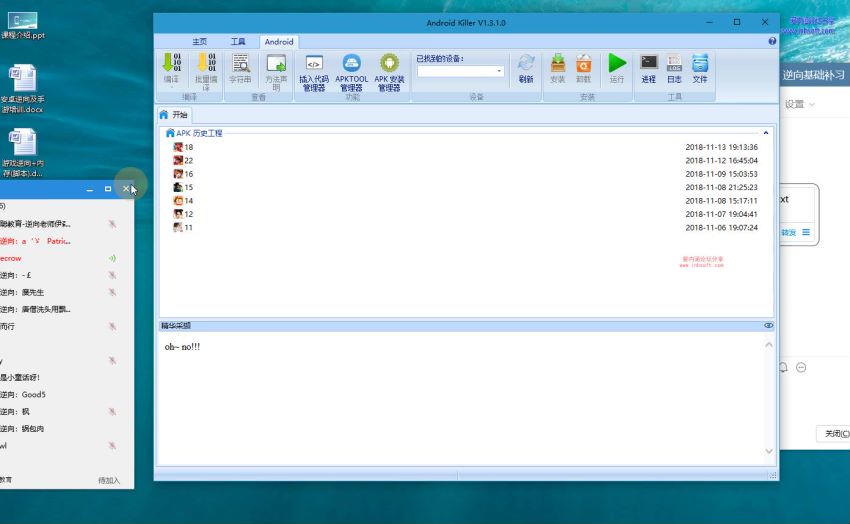Open the 日志 log tool

tap(674, 68)
